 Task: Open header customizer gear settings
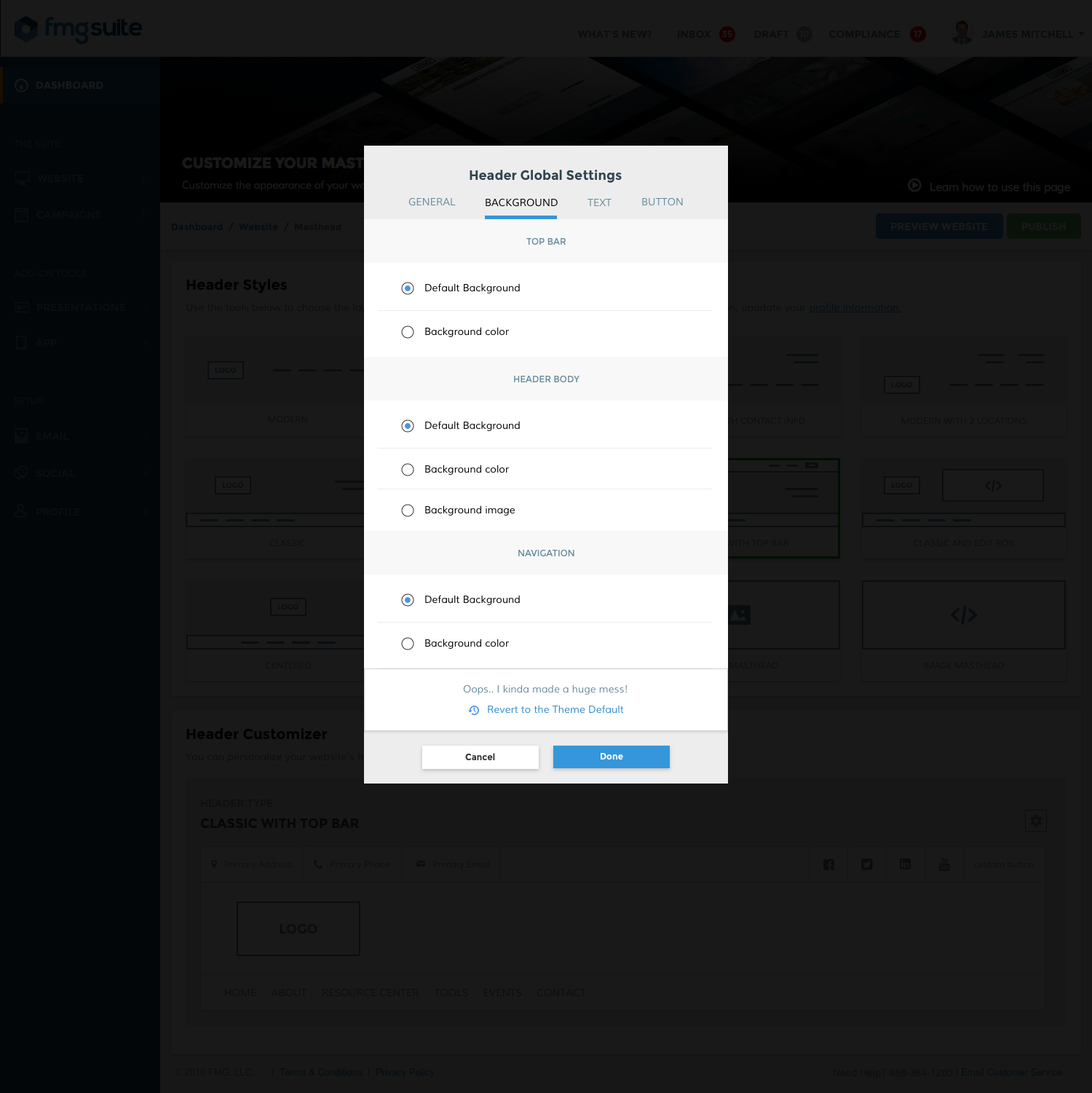(1035, 821)
